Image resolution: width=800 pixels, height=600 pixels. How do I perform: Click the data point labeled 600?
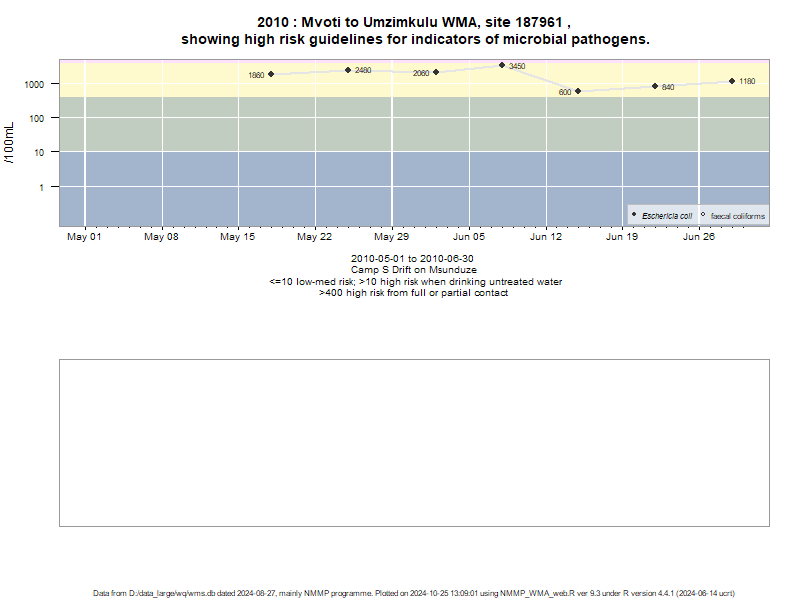point(578,91)
